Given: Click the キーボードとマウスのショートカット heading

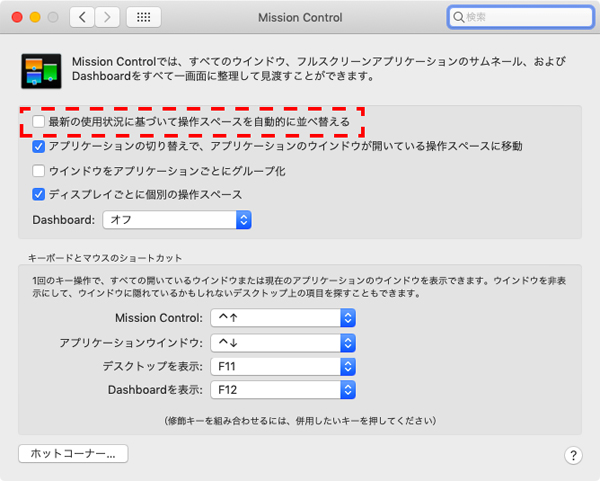Looking at the screenshot, I should 105,258.
